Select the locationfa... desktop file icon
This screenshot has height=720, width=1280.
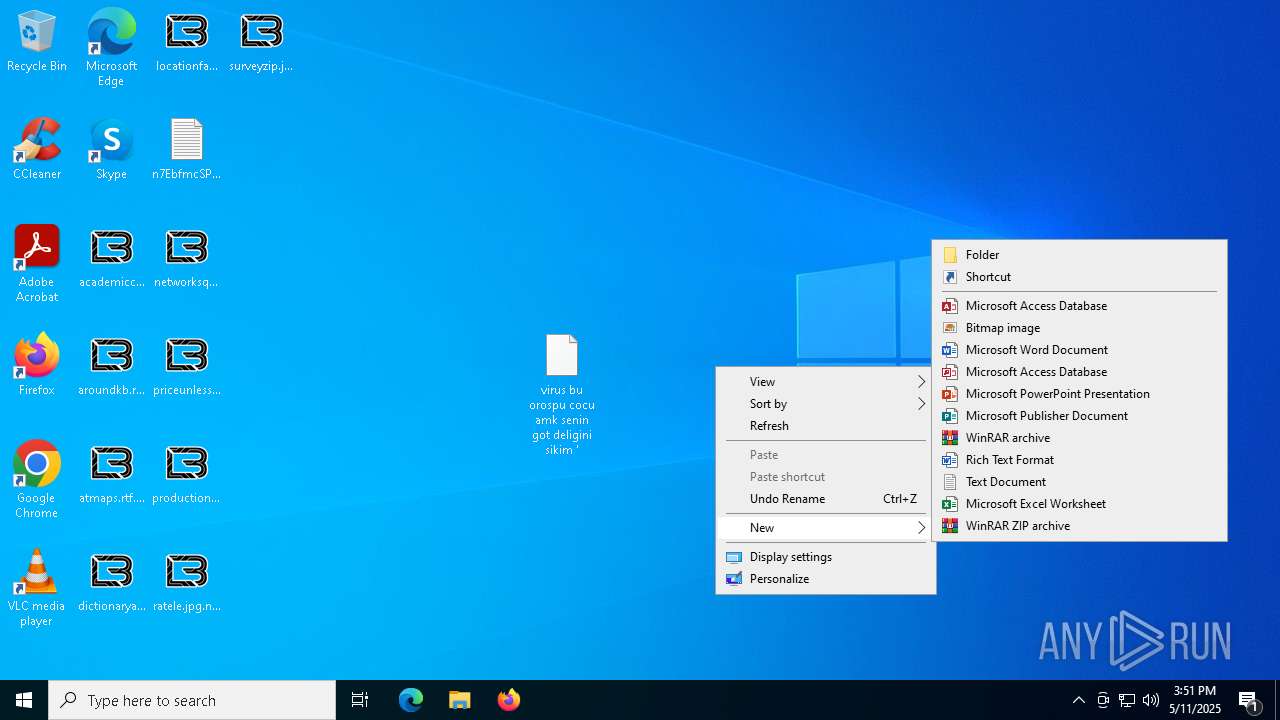[x=186, y=42]
